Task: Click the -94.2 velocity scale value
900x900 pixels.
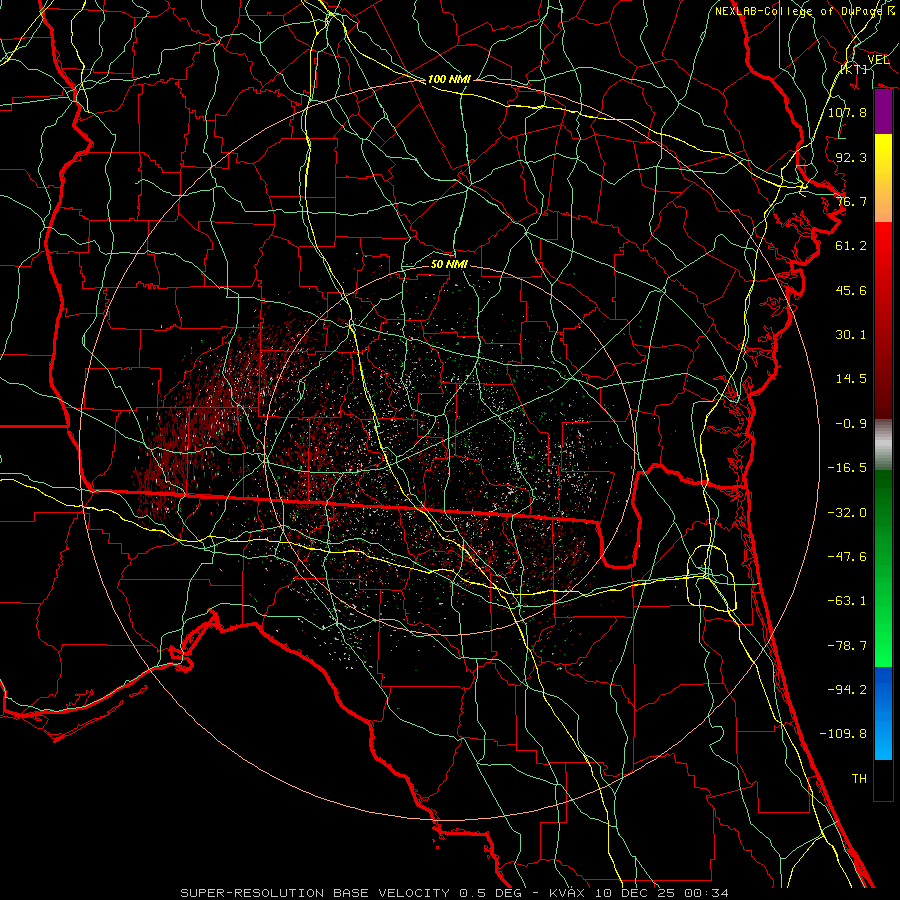Action: pos(847,690)
